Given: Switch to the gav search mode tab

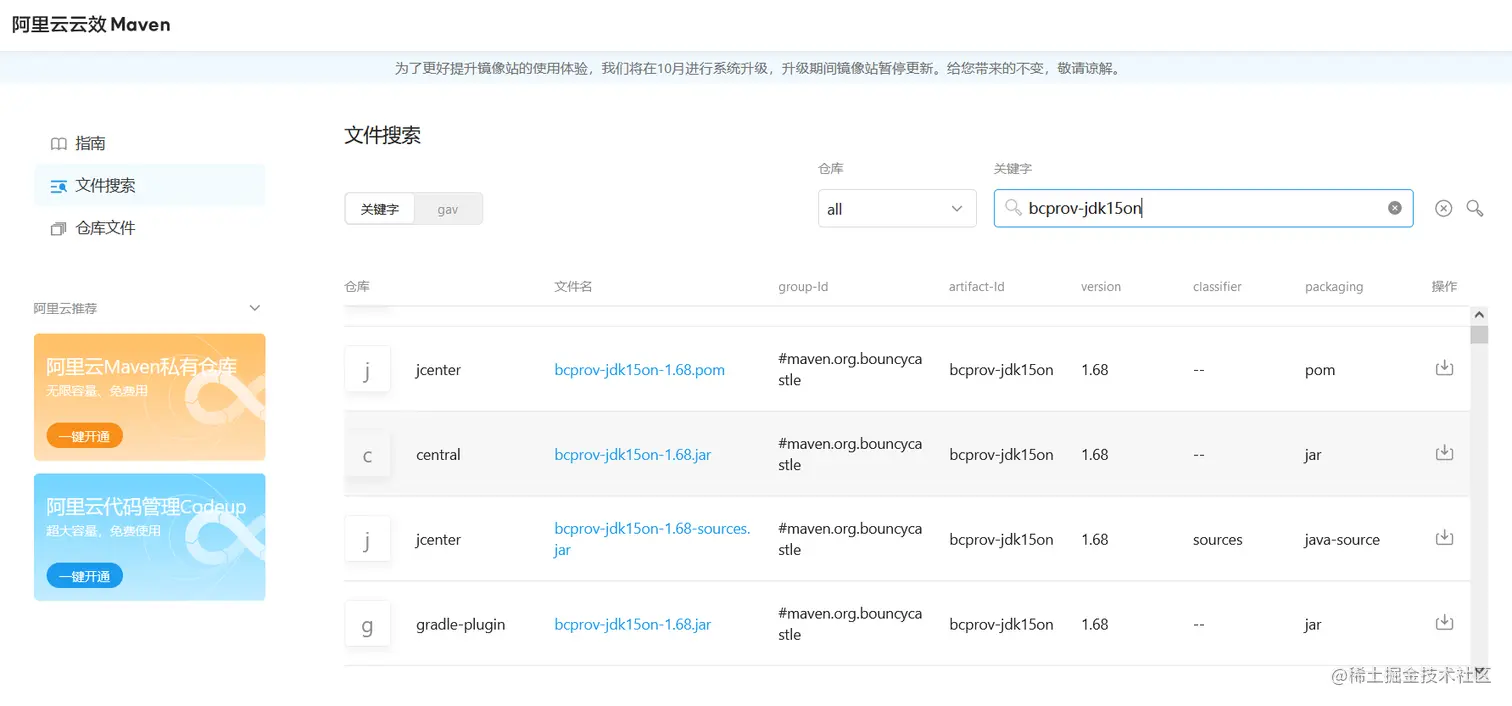Looking at the screenshot, I should tap(448, 209).
